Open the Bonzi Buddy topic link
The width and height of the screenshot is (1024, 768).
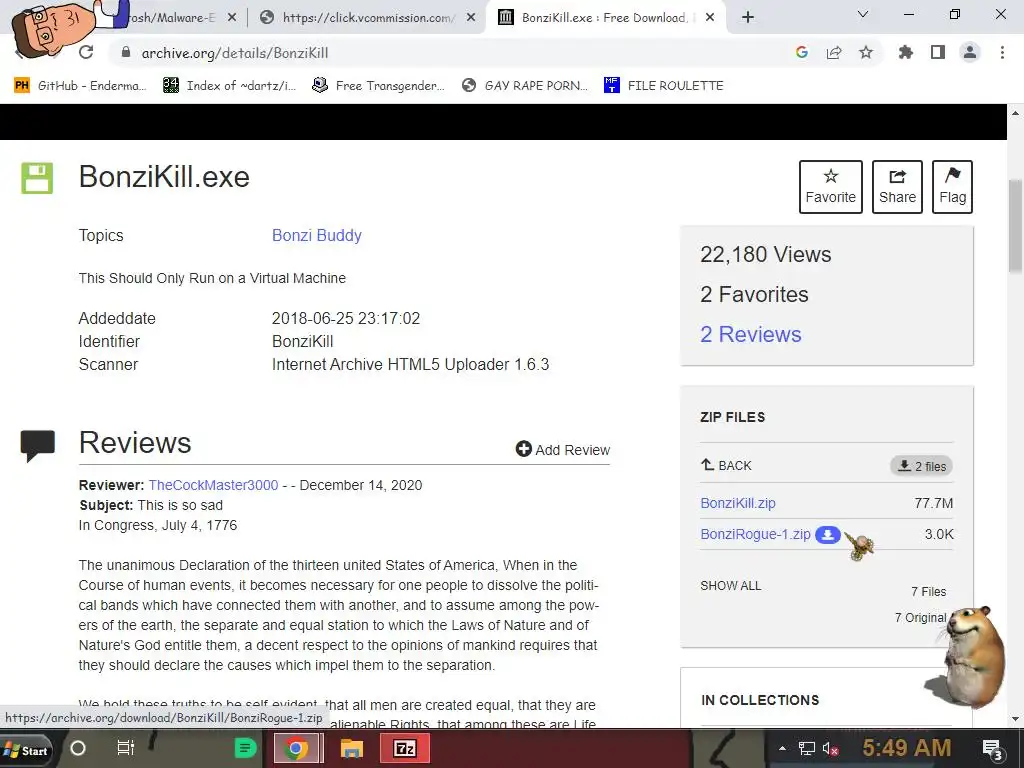point(317,235)
